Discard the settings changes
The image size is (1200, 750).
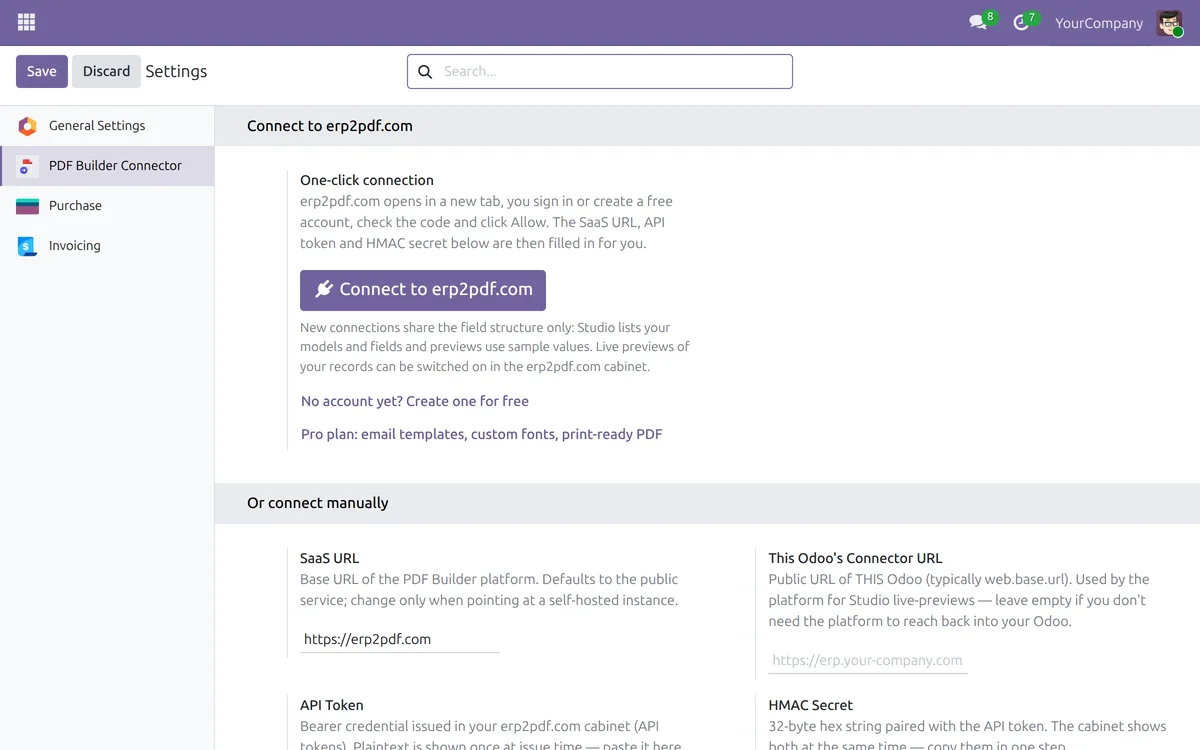106,71
